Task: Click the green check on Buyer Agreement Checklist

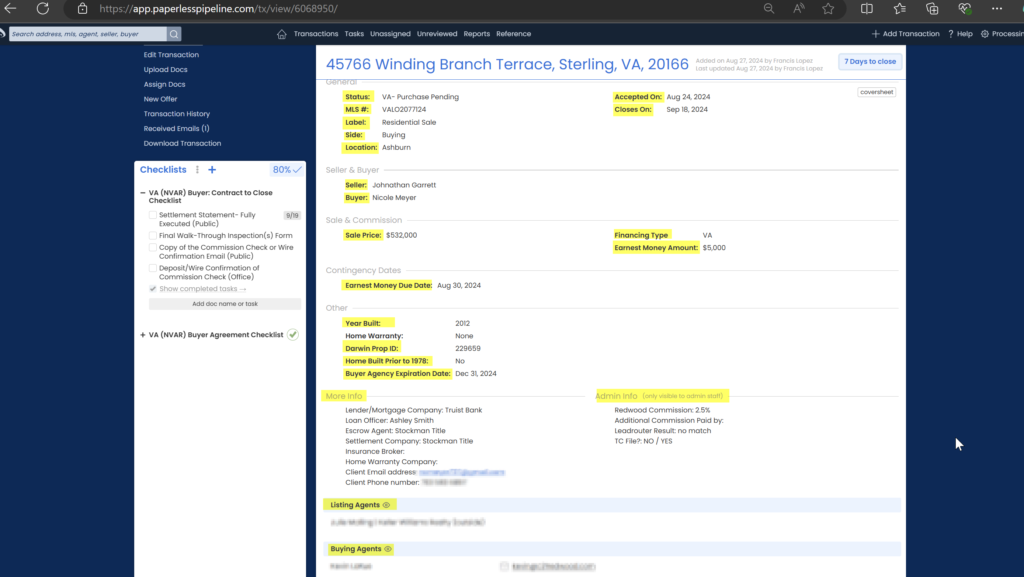Action: pyautogui.click(x=293, y=335)
